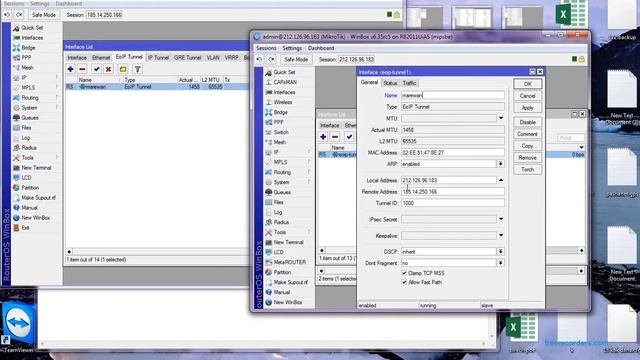
Task: Select the marewan EoIP Tunnel row in back window
Action: tap(157, 87)
